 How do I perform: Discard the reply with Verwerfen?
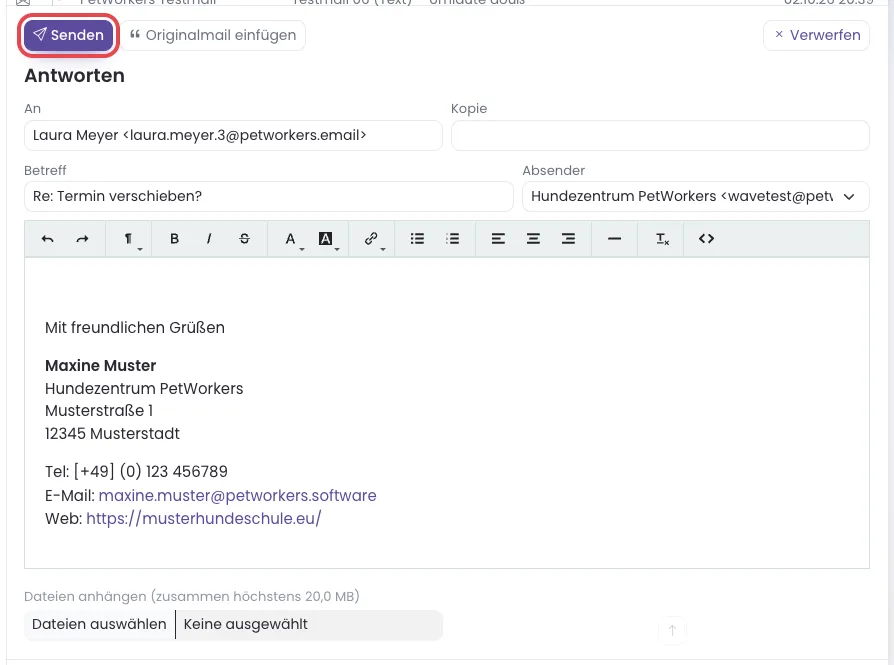click(x=816, y=35)
